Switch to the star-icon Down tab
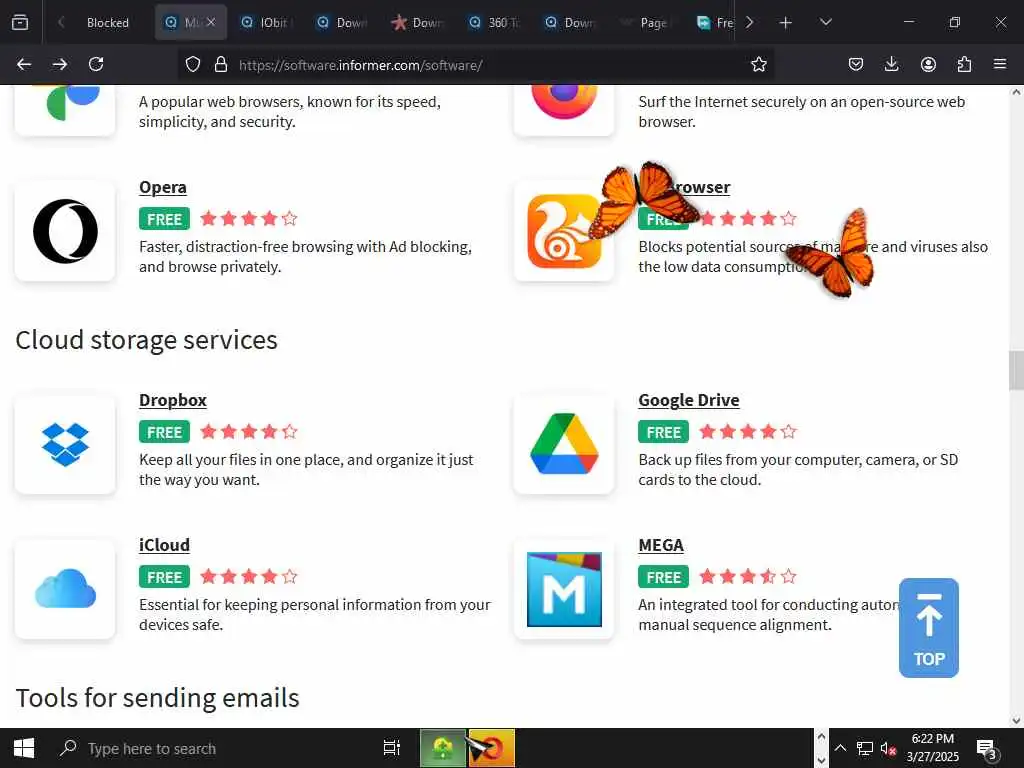Screen dimensions: 1024x768 click(x=417, y=23)
